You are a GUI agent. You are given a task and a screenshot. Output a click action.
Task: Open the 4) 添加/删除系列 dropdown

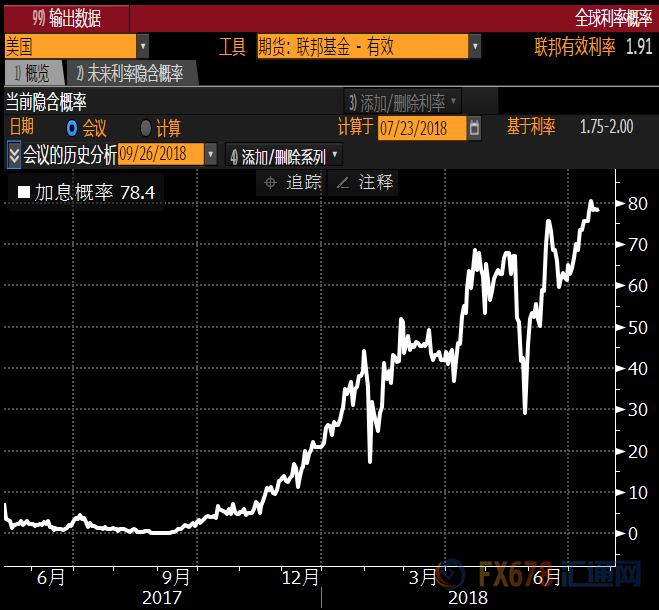(284, 156)
